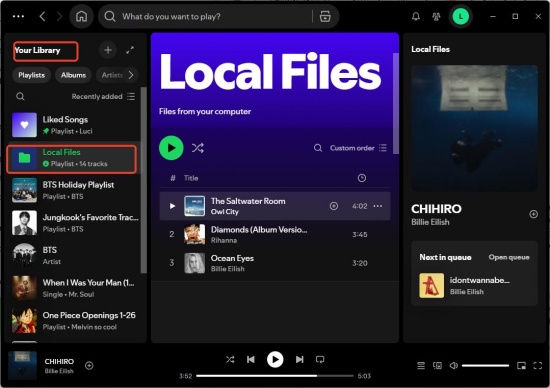Screen dimensions: 550x388
Task: Sort by the duration clock column
Action: pos(362,178)
